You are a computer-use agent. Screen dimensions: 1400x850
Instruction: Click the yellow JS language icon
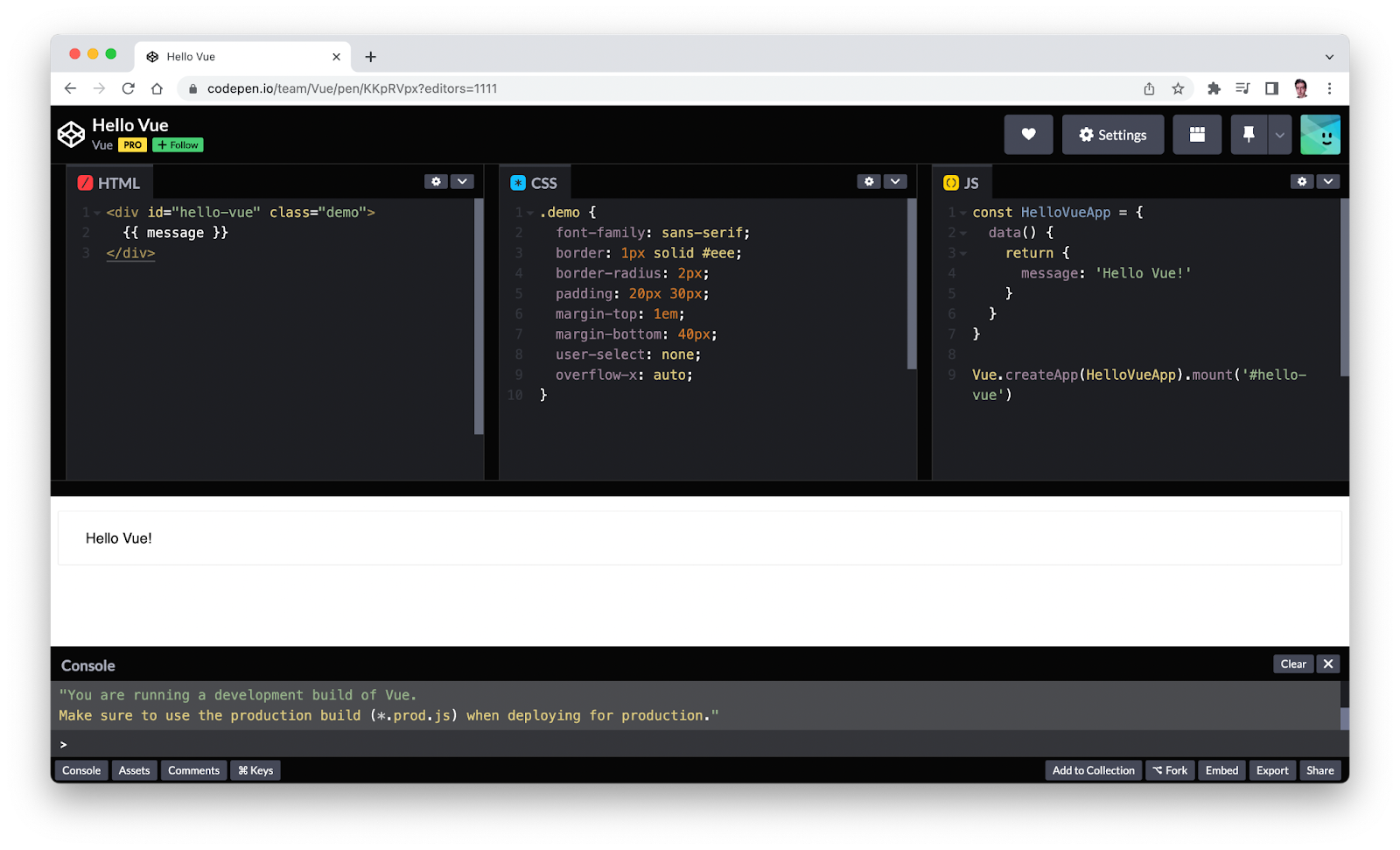click(951, 183)
